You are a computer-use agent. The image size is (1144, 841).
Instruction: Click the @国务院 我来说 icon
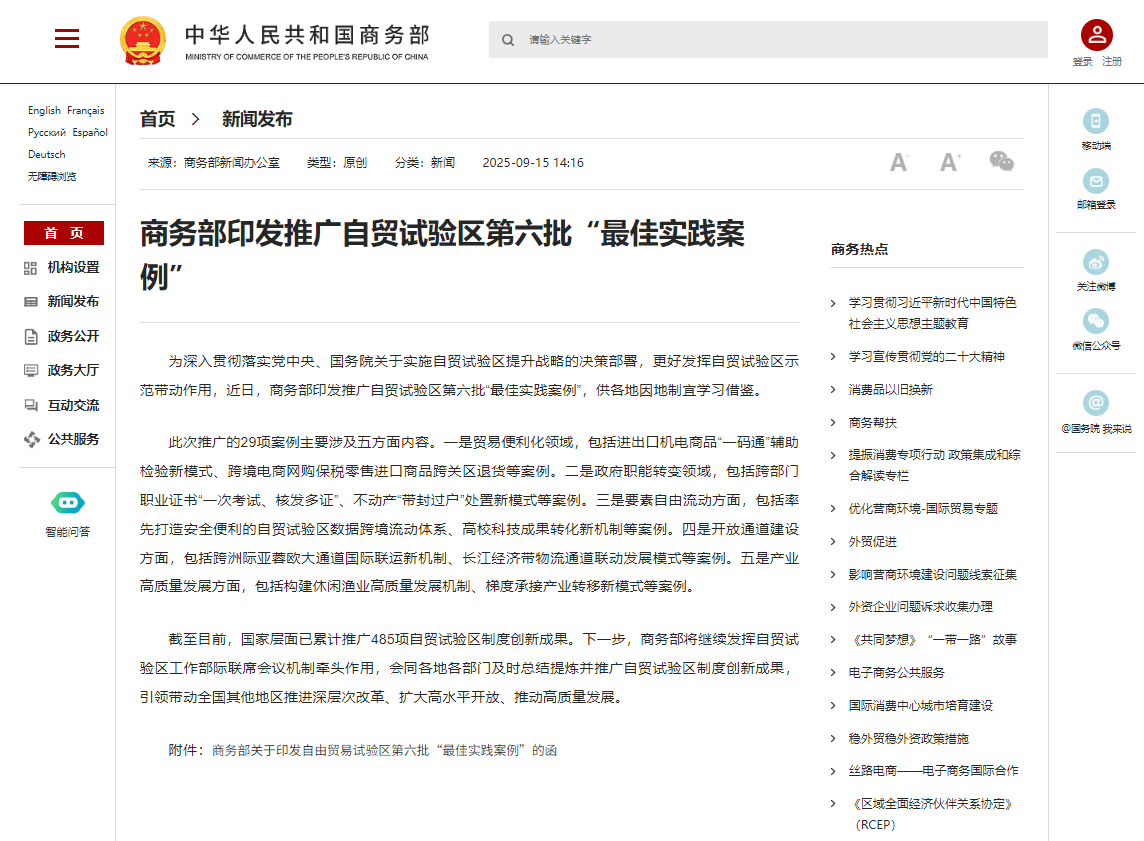coord(1096,403)
